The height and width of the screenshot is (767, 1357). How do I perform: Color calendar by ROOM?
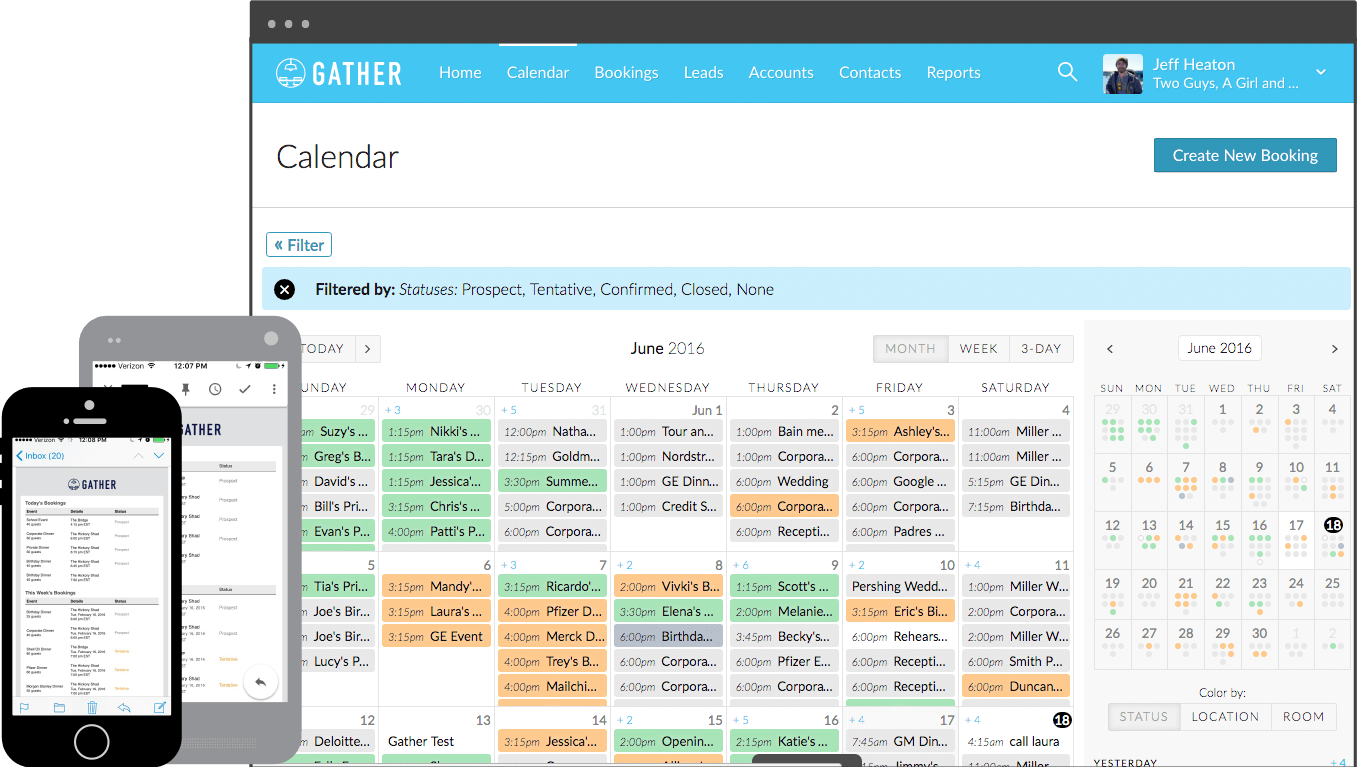point(1303,716)
